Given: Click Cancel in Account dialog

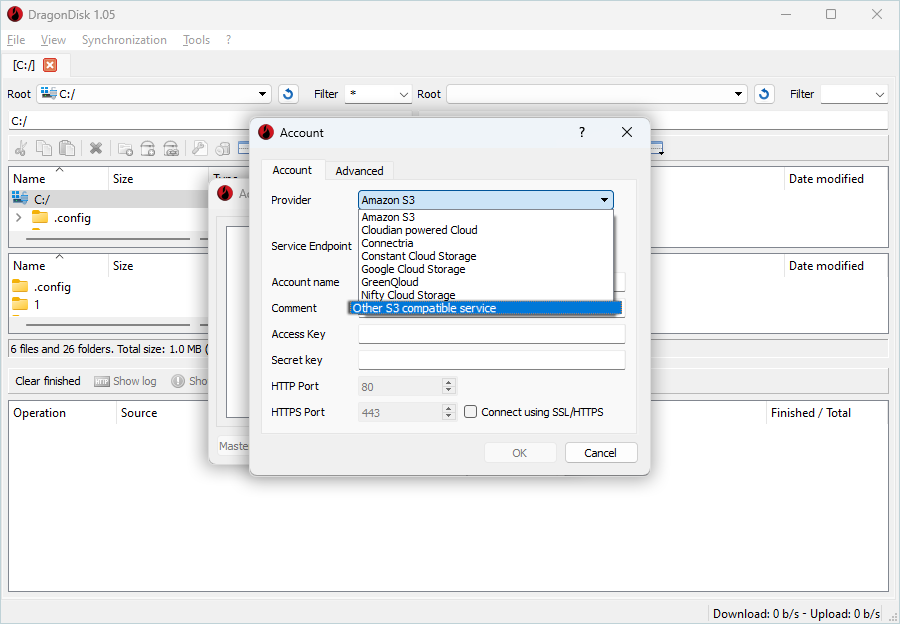Looking at the screenshot, I should point(600,453).
